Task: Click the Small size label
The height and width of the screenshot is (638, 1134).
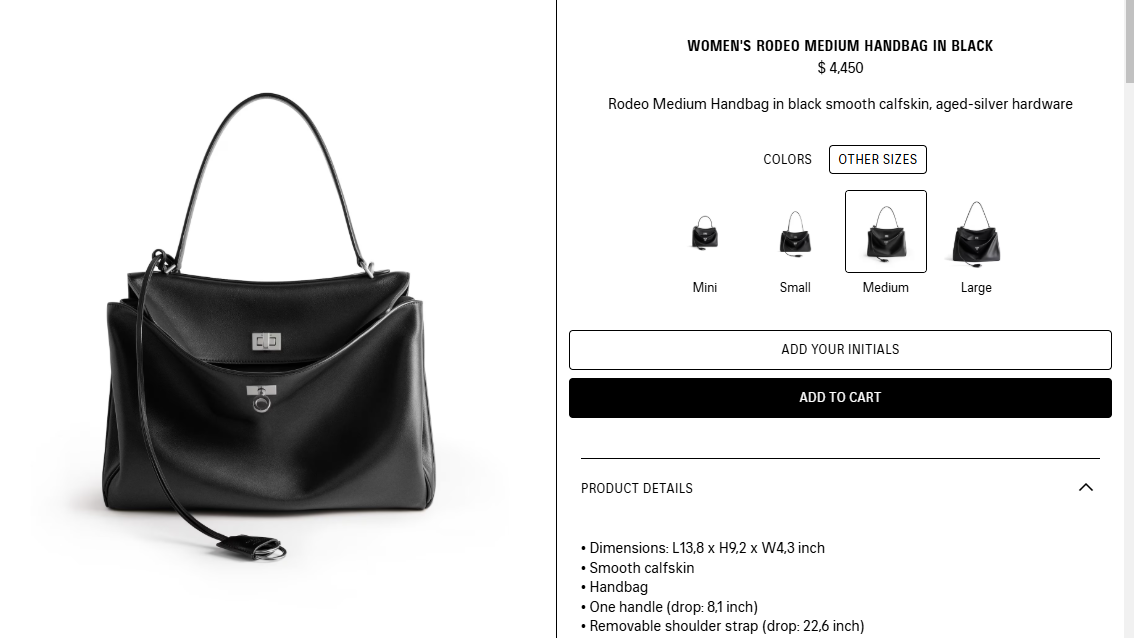Action: (x=795, y=287)
